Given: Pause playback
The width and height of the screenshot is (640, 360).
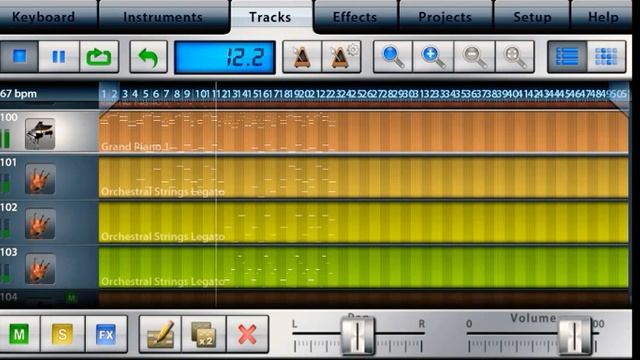Looking at the screenshot, I should (59, 57).
